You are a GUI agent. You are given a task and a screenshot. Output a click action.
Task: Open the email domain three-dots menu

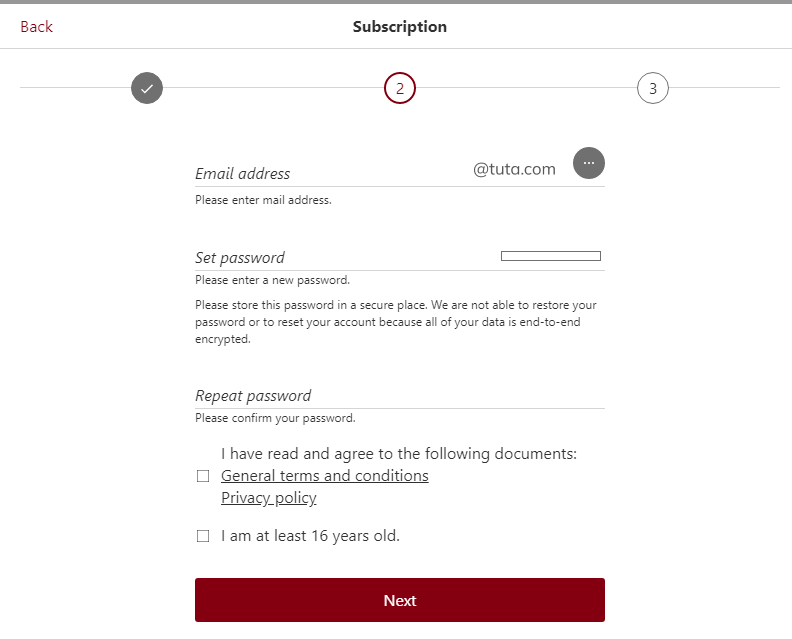[589, 163]
